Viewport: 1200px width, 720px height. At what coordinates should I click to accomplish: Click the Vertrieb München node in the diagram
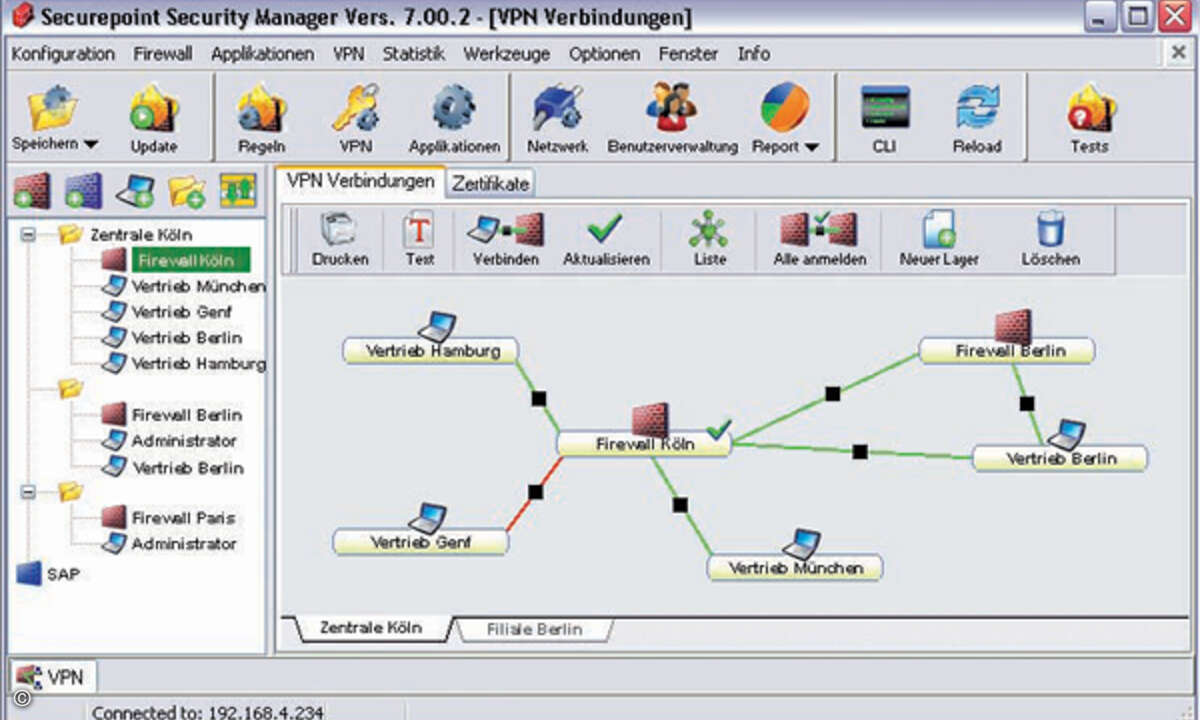click(x=795, y=568)
